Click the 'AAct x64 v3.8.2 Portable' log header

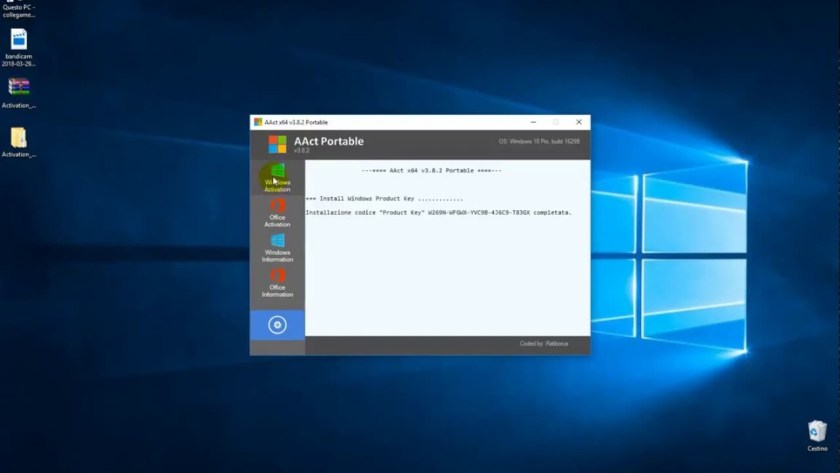pos(431,170)
